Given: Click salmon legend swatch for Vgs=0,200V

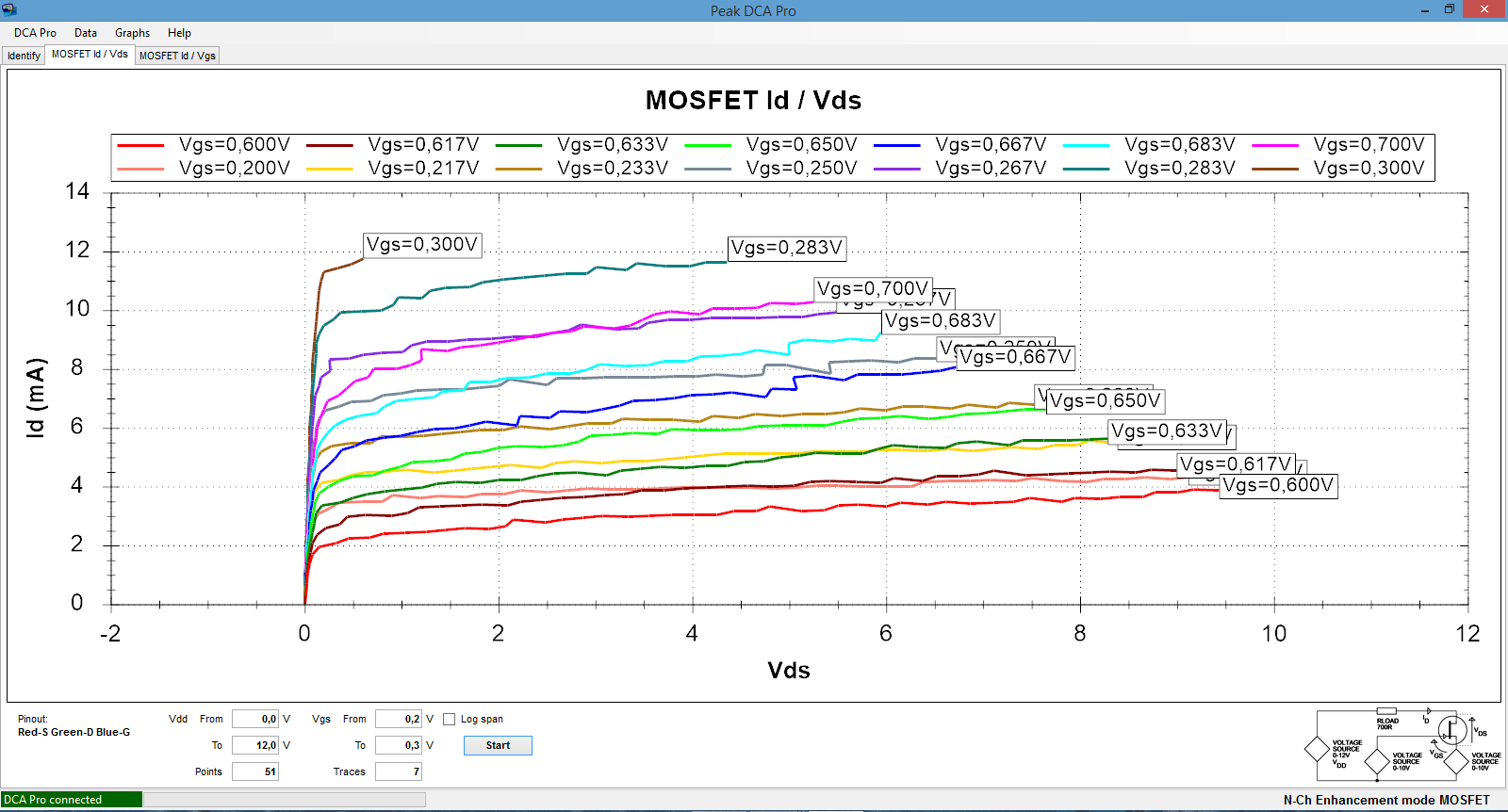Looking at the screenshot, I should click(141, 169).
